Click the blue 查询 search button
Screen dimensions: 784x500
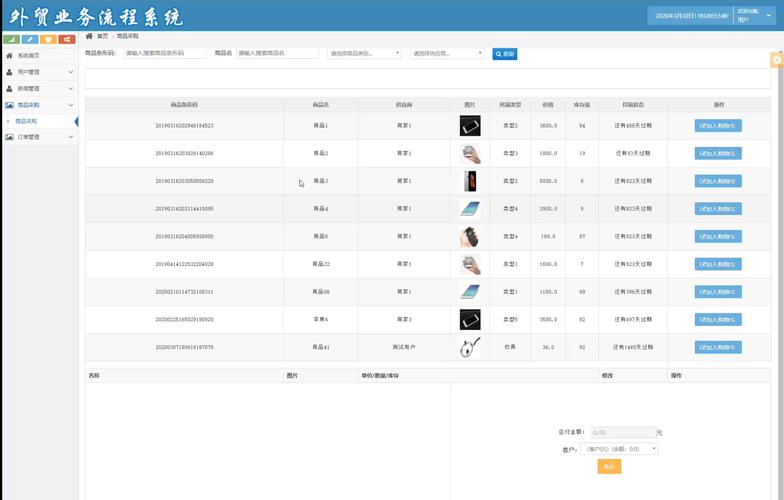click(x=504, y=54)
